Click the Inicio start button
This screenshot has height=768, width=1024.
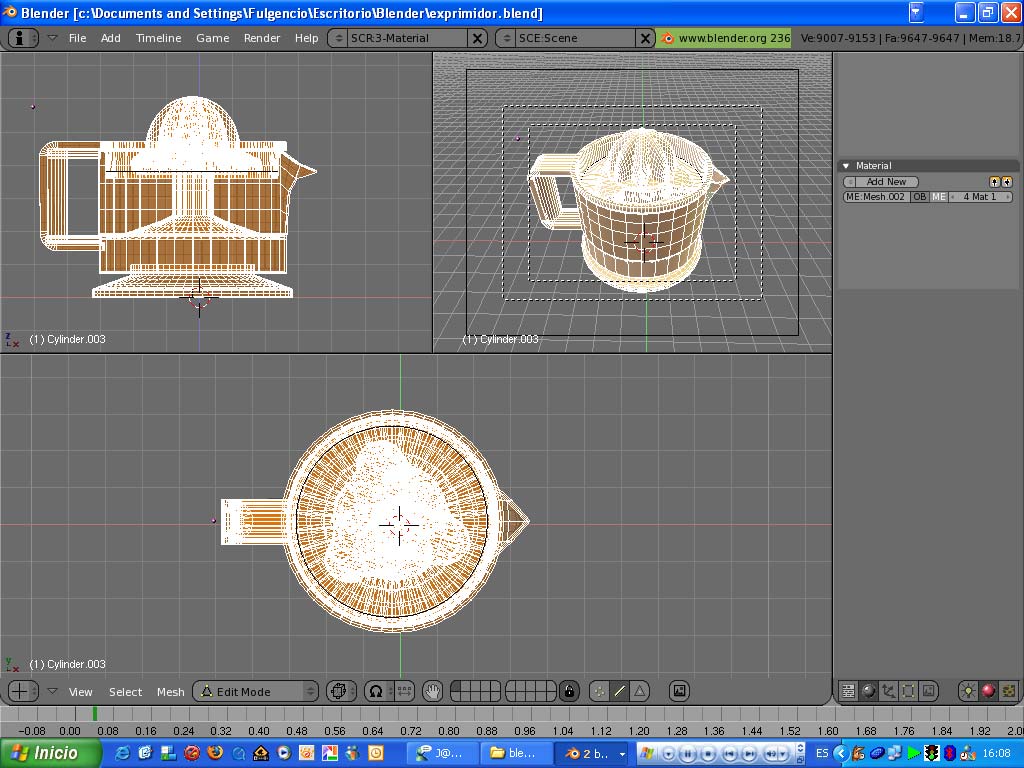(x=45, y=753)
